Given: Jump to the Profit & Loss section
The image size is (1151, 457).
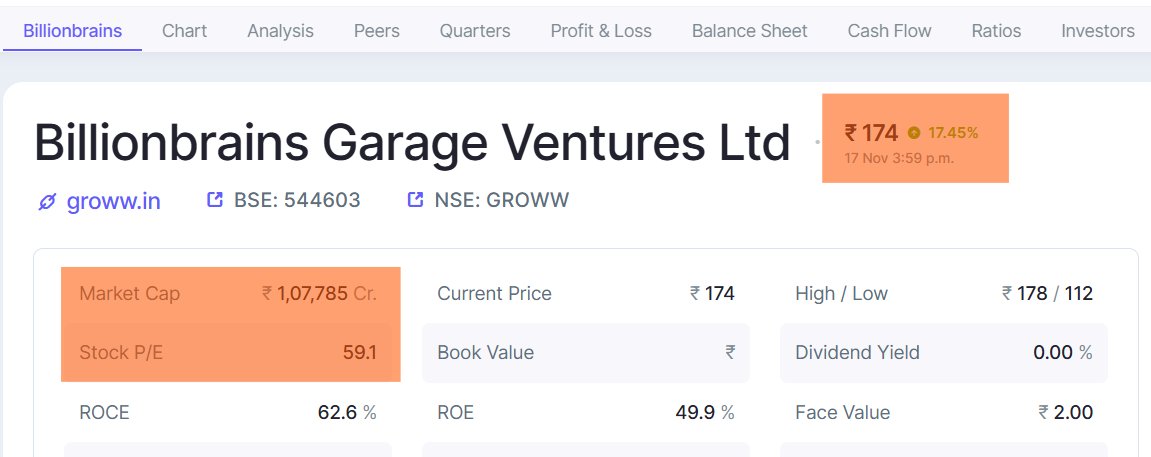Looking at the screenshot, I should (600, 31).
